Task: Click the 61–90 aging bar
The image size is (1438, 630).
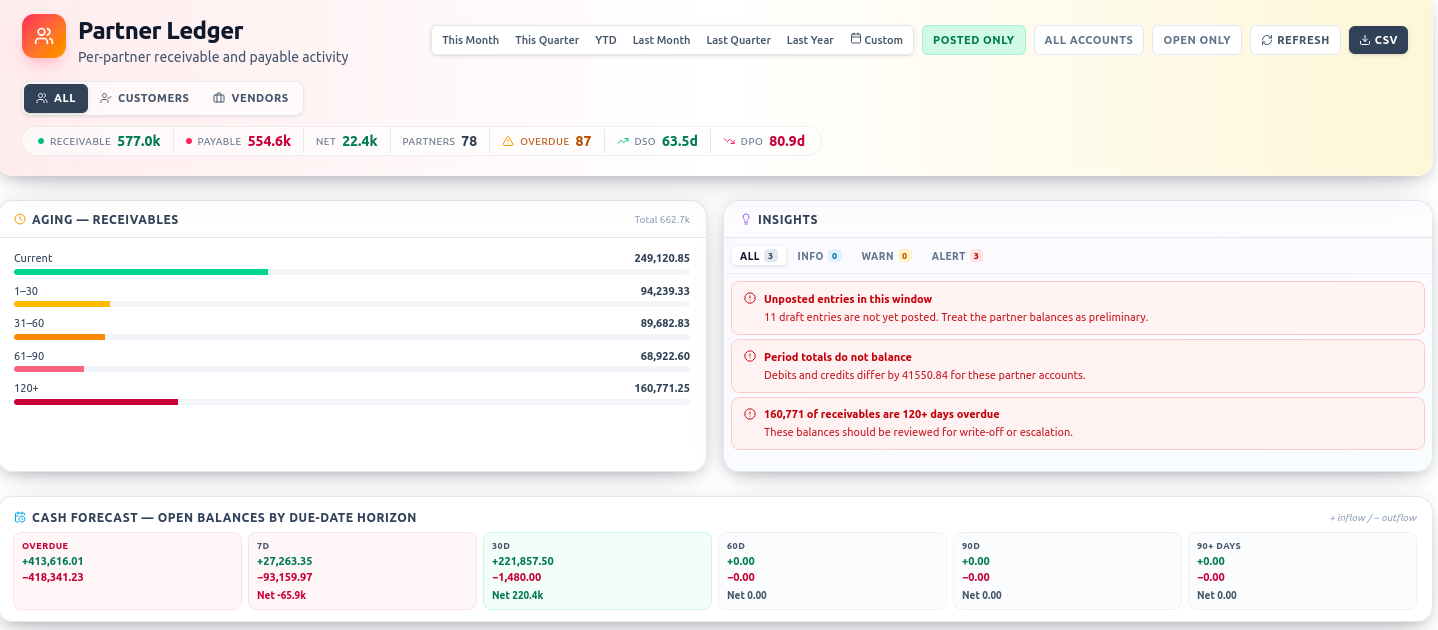Action: (352, 369)
